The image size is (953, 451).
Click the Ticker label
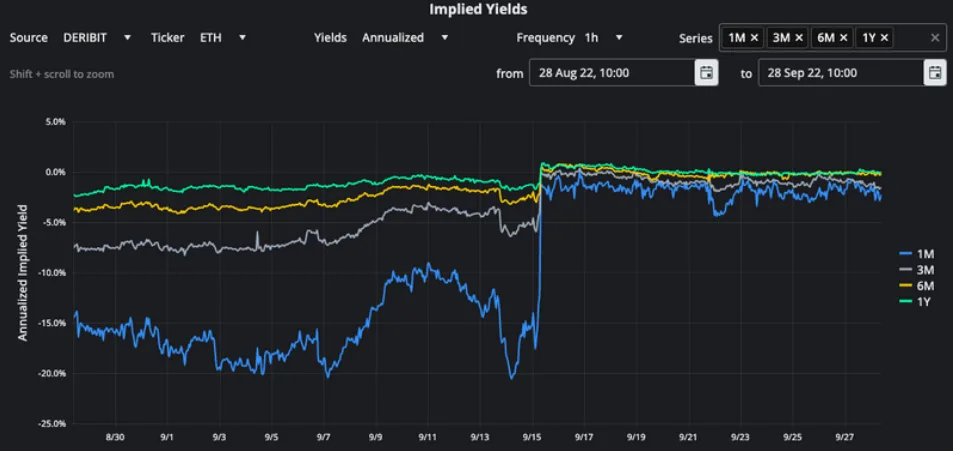168,38
